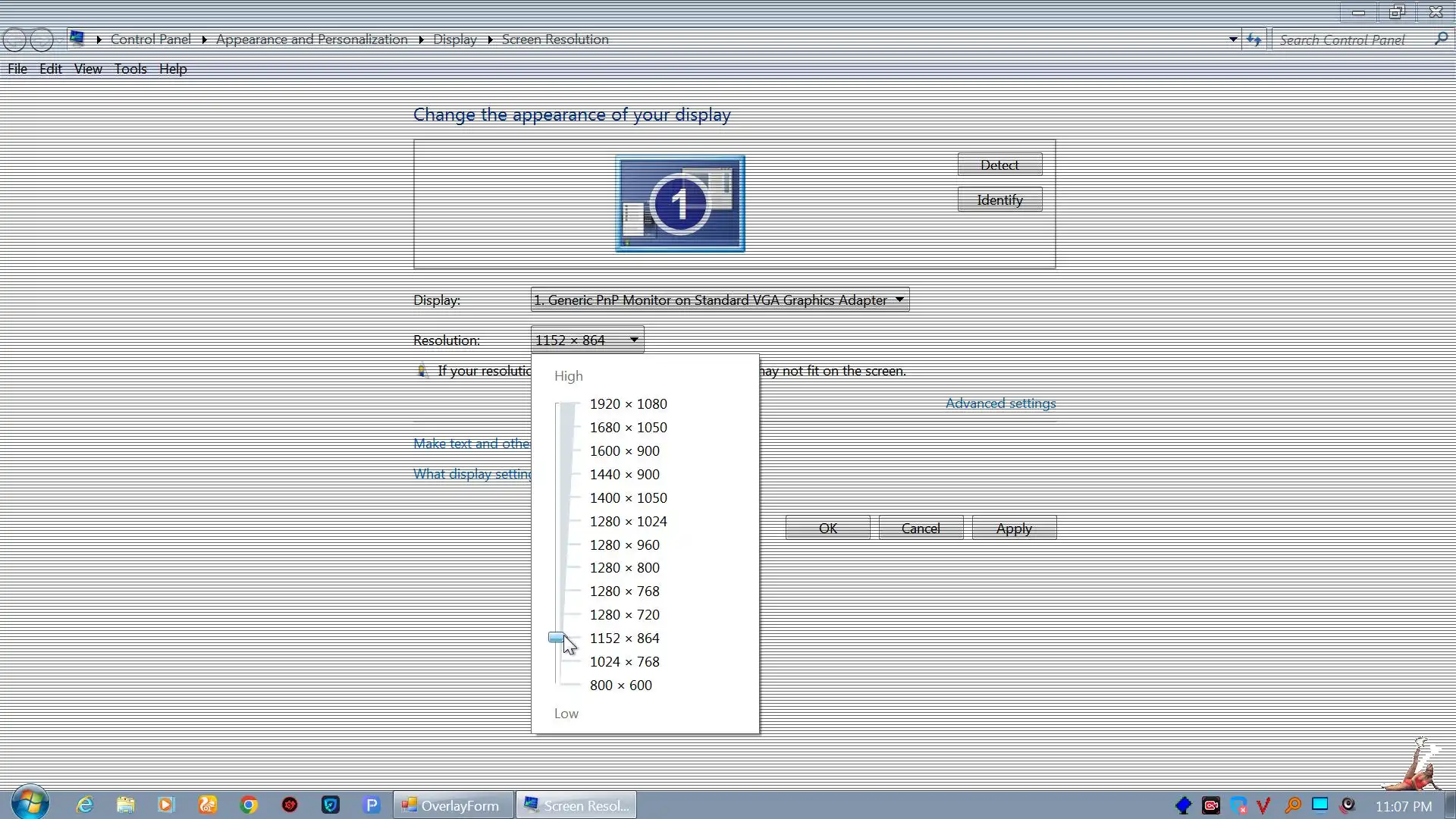Image resolution: width=1456 pixels, height=819 pixels.
Task: Select 1280 × 1024 resolution option
Action: (x=628, y=522)
